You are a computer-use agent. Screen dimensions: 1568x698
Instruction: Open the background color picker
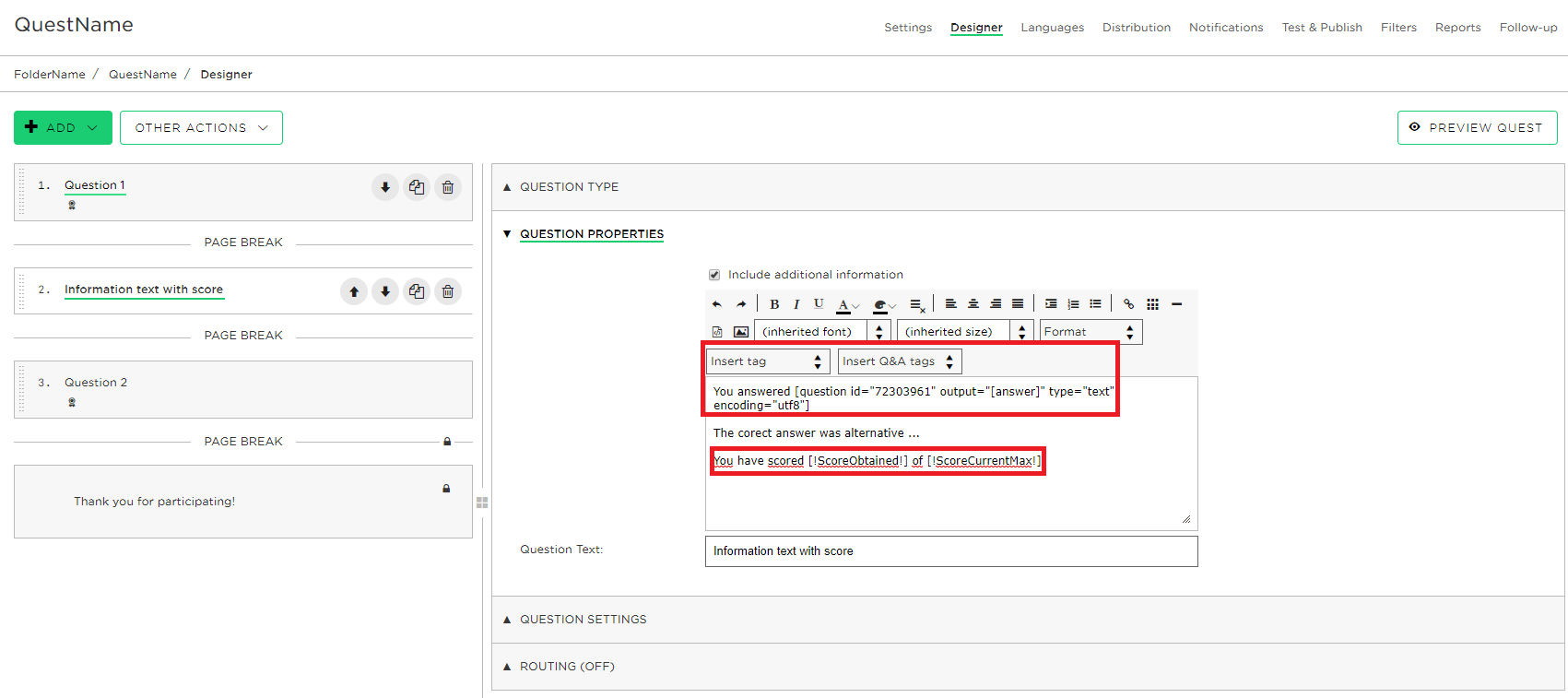884,305
